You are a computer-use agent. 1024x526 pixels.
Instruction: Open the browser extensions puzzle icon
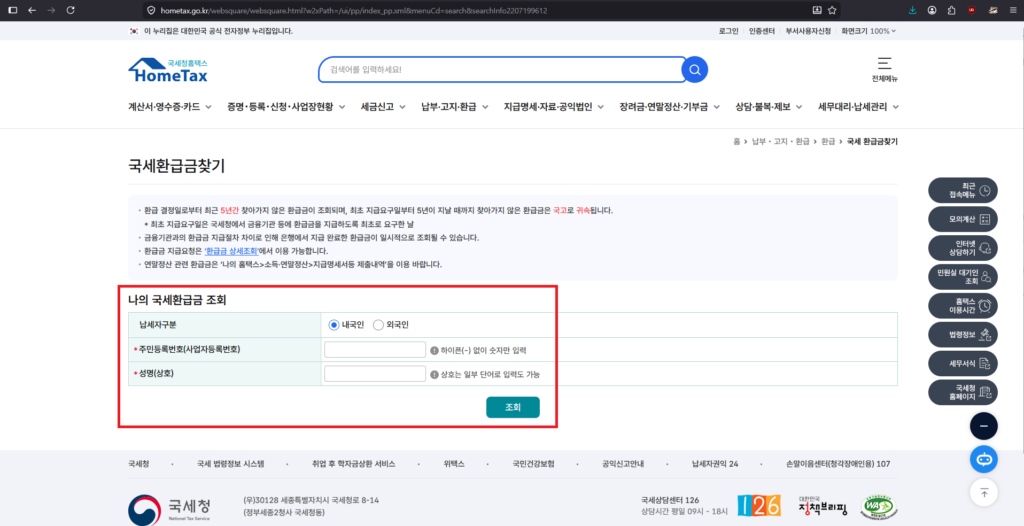952,10
